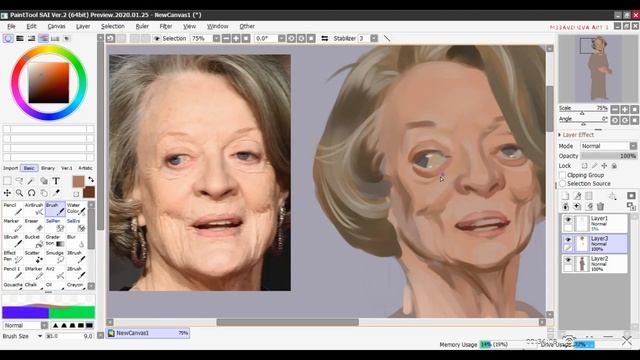This screenshot has width=640, height=360.
Task: Select the Gradation tool
Action: click(x=55, y=241)
